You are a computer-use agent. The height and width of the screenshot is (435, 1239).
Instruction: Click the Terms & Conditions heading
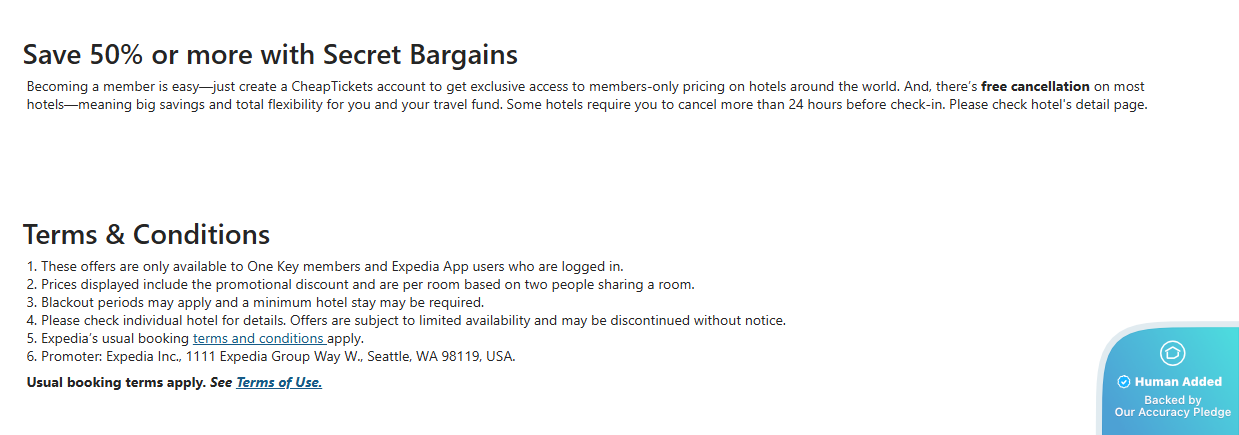coord(146,234)
